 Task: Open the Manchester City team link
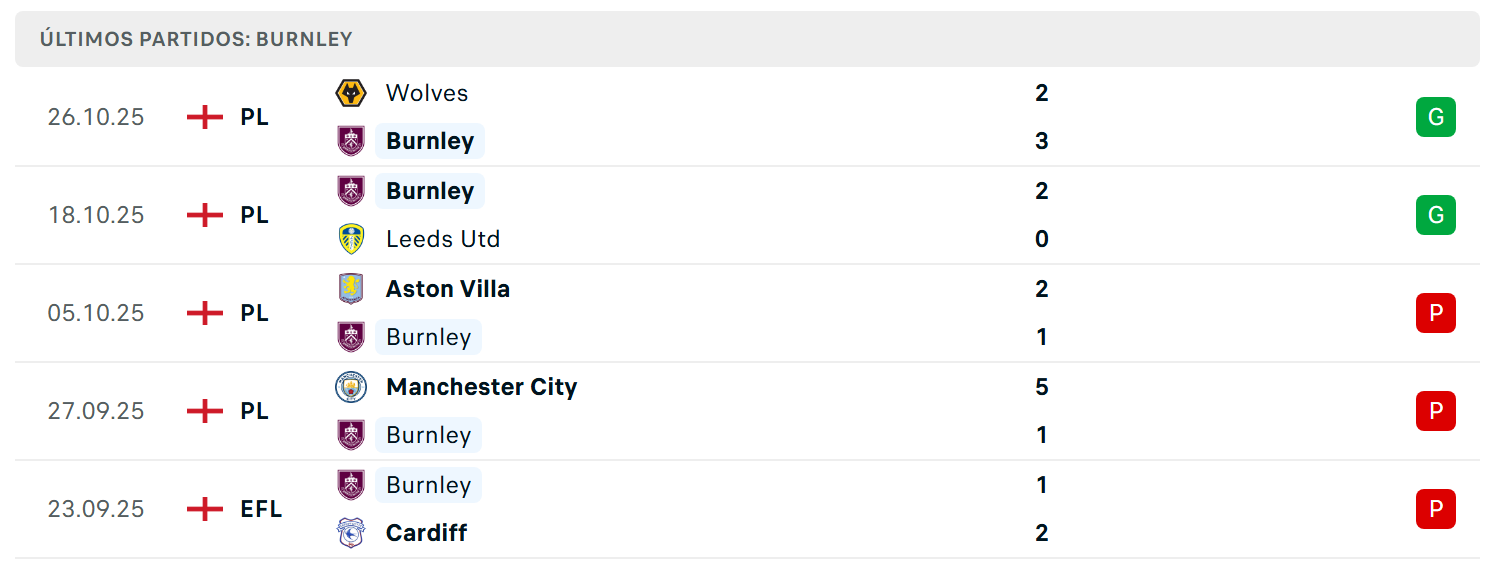482,387
